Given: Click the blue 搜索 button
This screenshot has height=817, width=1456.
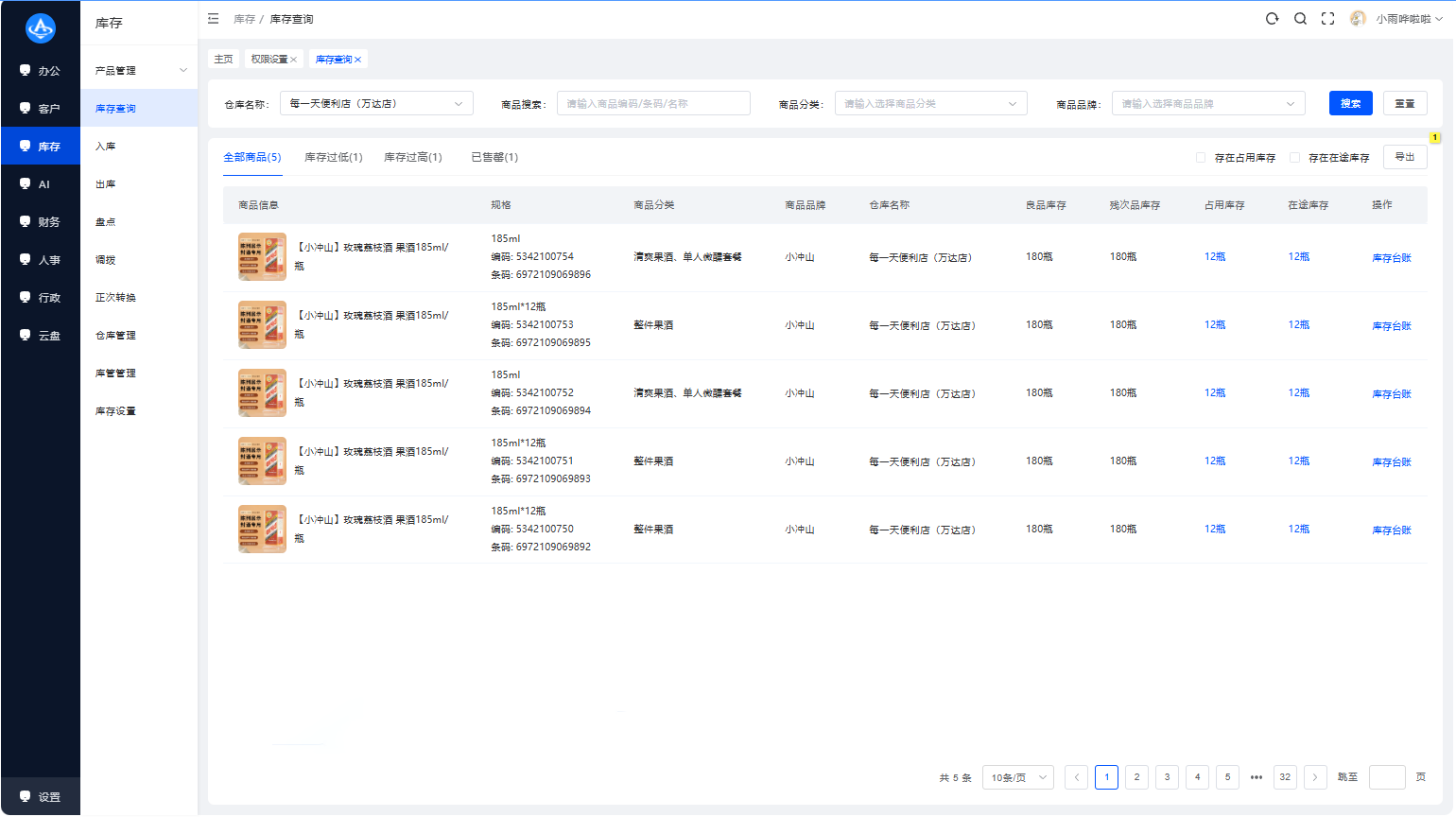Looking at the screenshot, I should 1351,104.
